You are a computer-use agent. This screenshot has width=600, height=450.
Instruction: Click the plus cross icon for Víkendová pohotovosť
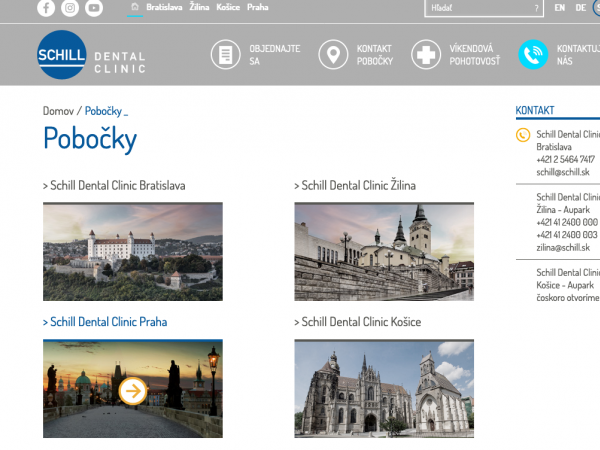426,55
